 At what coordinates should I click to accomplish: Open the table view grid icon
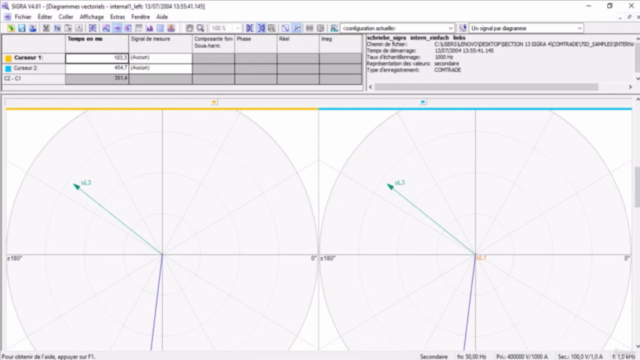160,28
